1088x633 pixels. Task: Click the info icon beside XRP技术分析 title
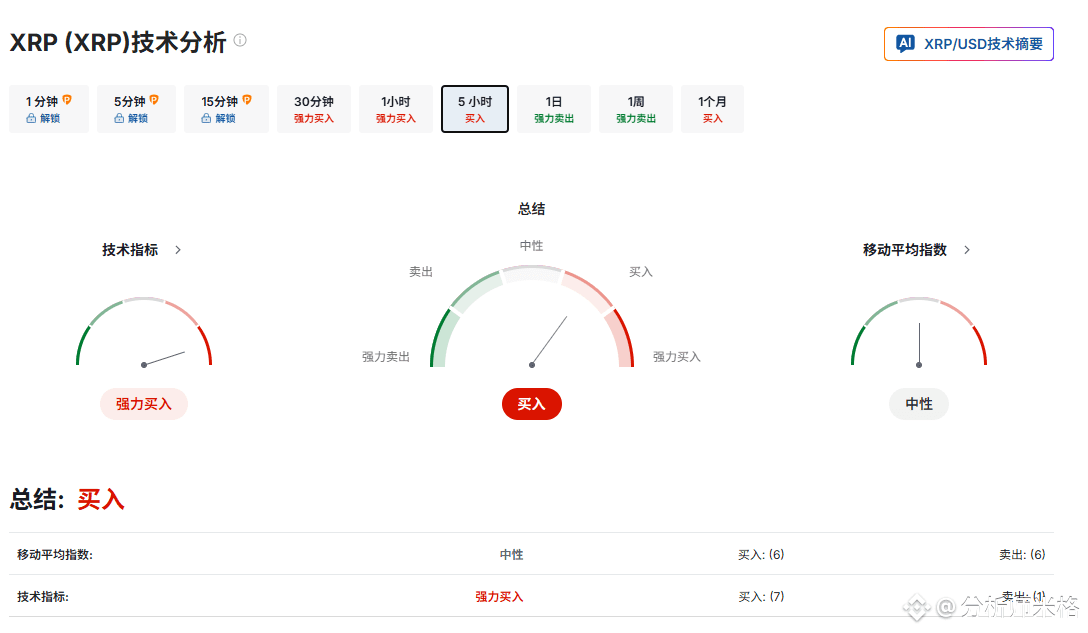click(240, 40)
